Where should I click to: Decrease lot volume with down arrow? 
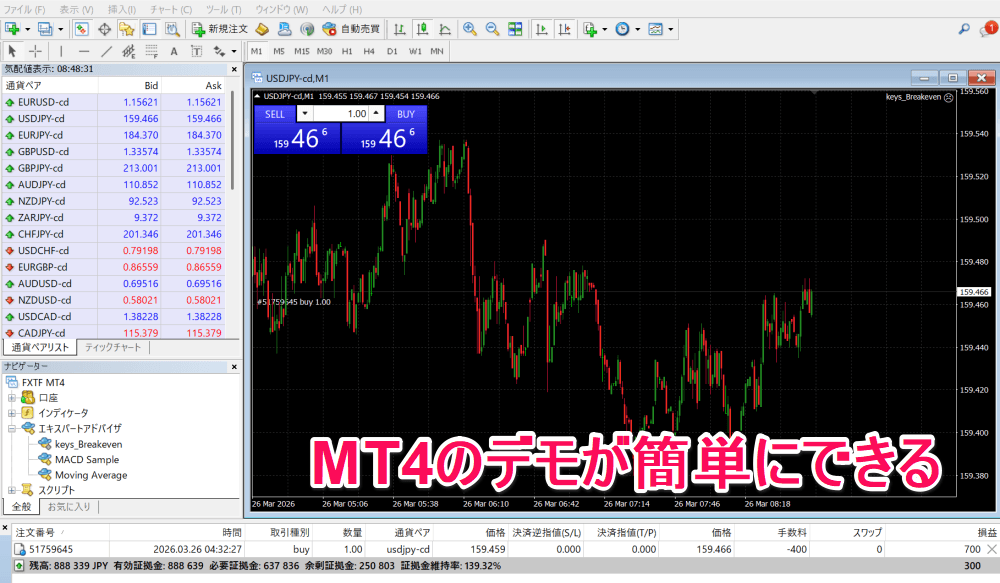(305, 114)
